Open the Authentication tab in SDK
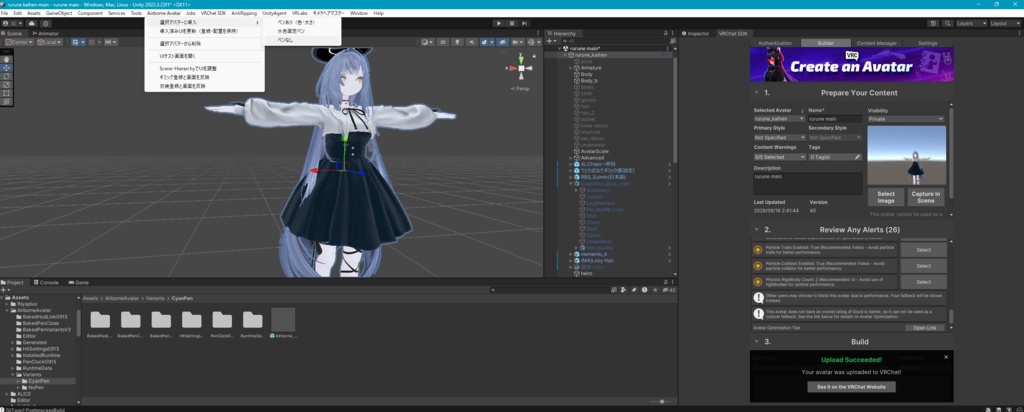This screenshot has width=1024, height=412. click(x=775, y=43)
